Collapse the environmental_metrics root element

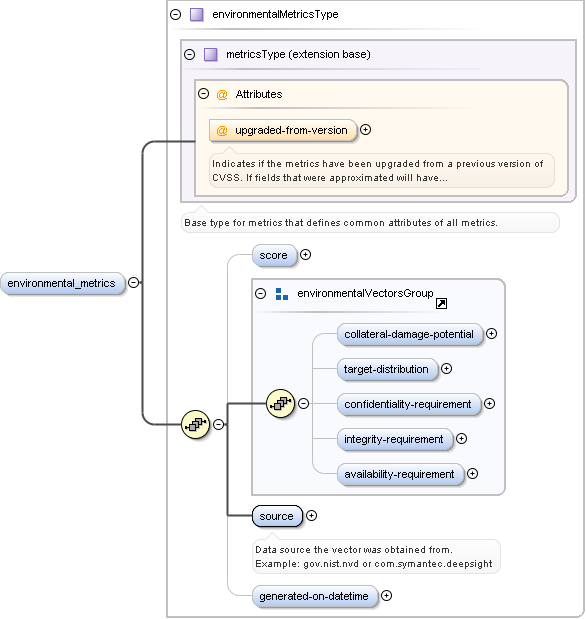[x=133, y=283]
